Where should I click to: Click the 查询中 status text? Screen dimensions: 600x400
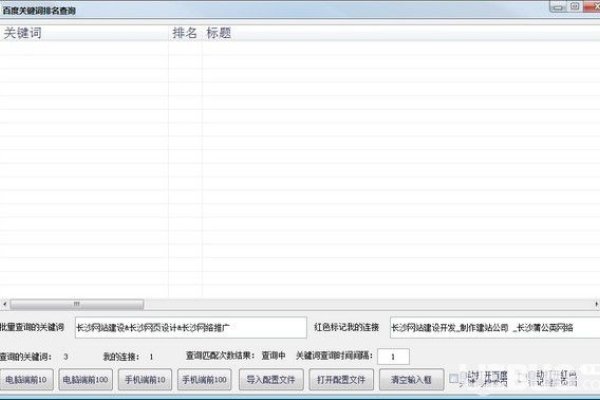[274, 356]
